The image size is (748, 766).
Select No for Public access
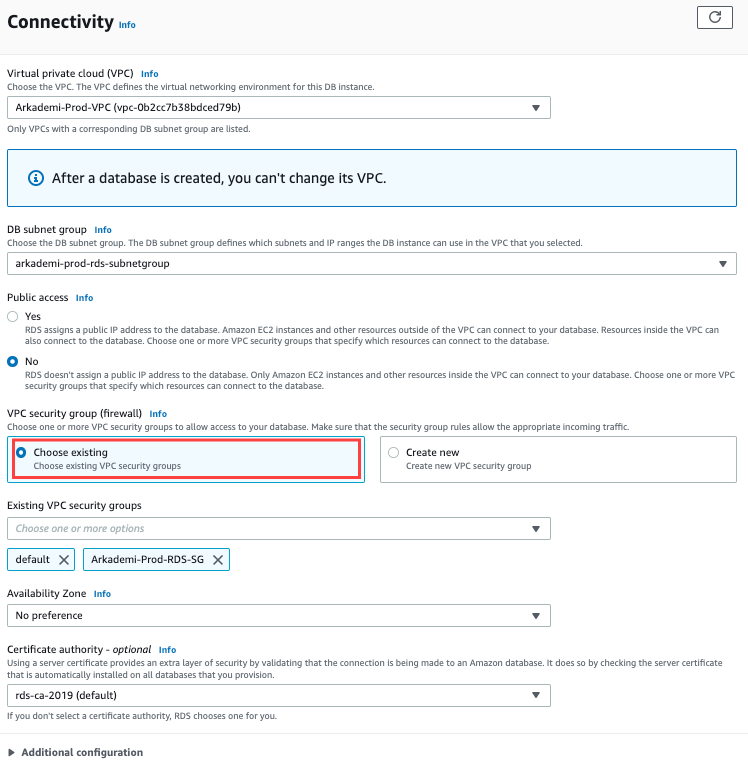click(13, 361)
